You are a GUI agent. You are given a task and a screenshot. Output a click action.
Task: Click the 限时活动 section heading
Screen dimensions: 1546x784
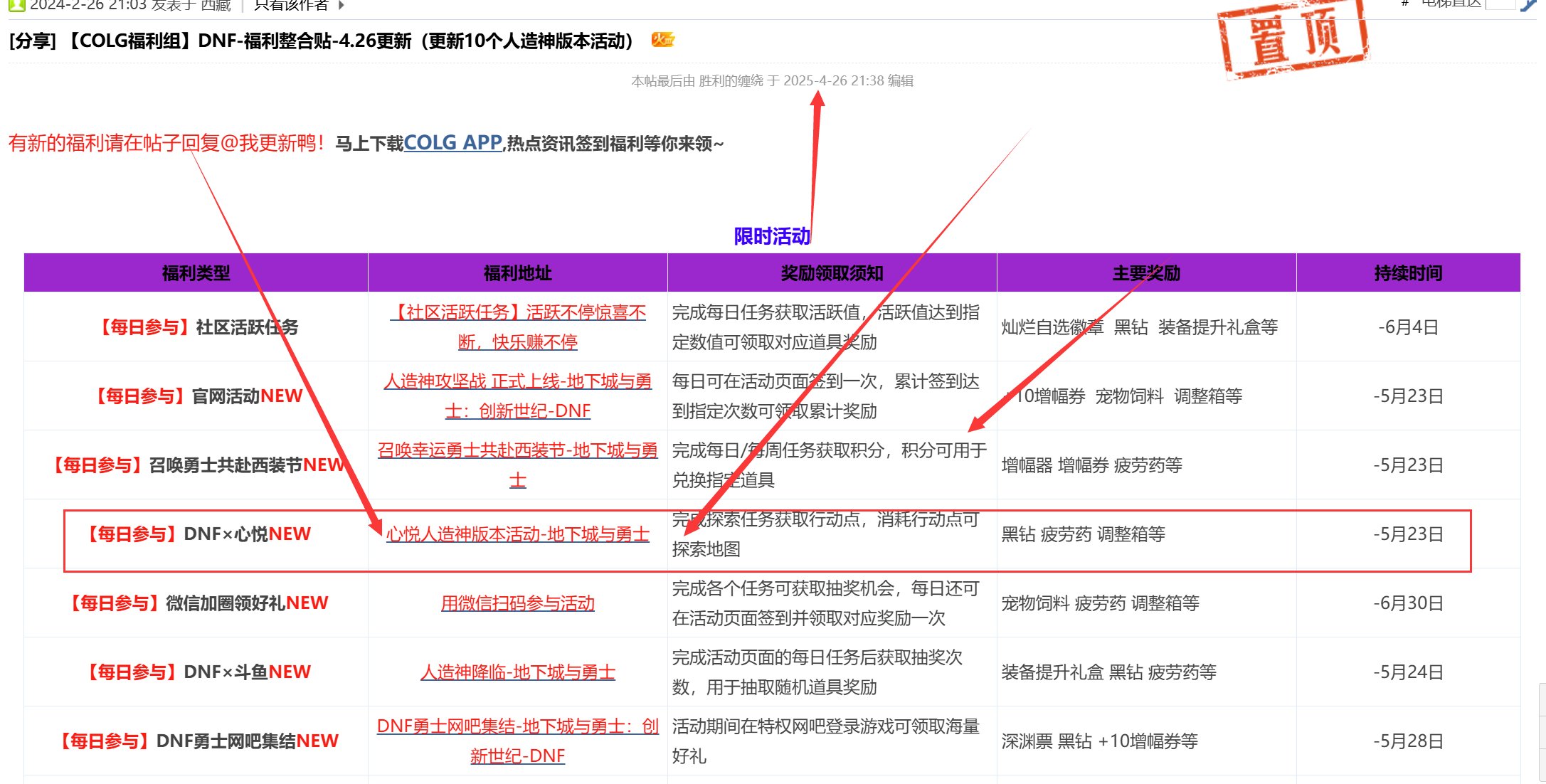coord(772,236)
